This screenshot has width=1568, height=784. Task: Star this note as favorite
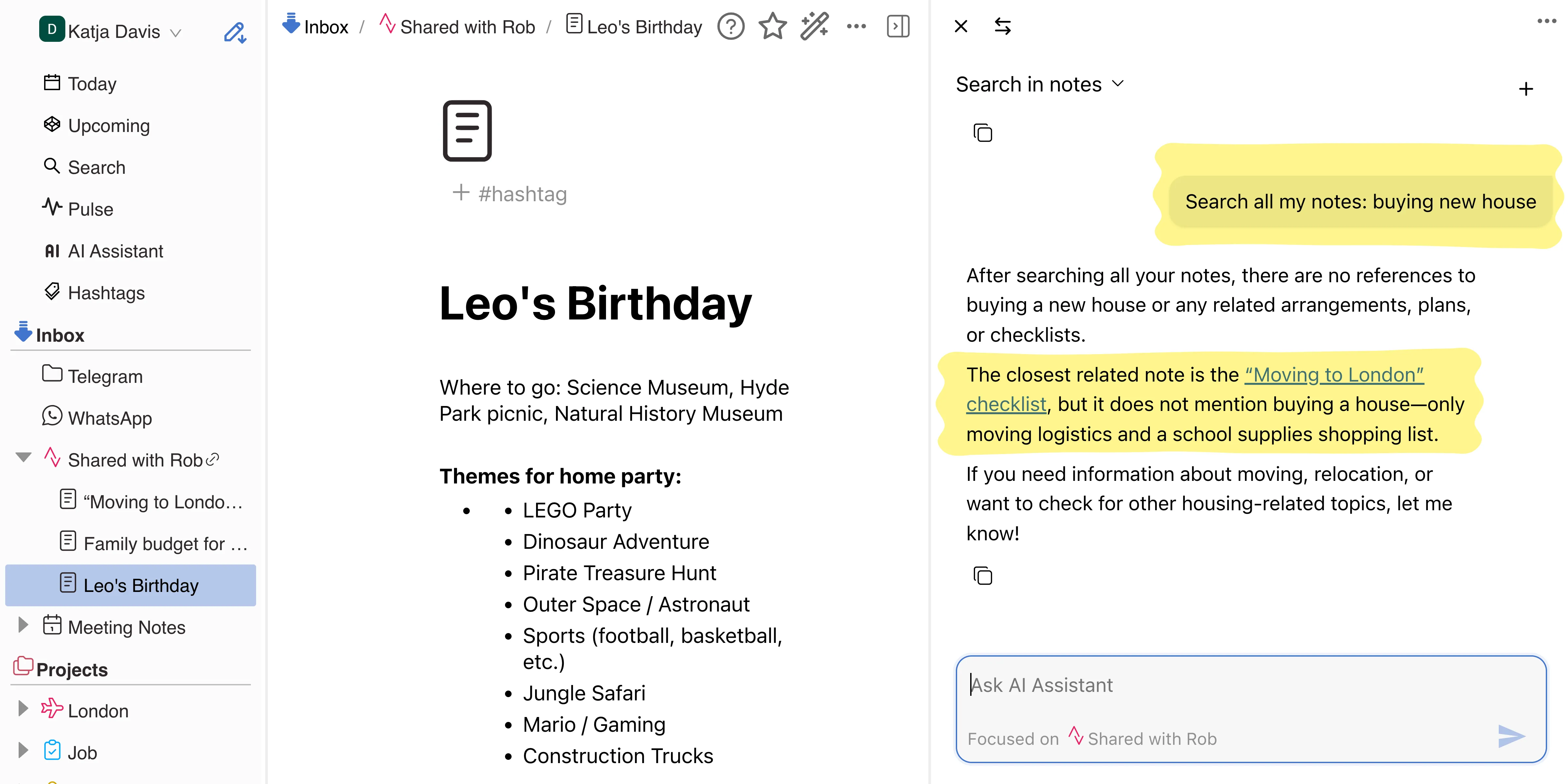coord(773,26)
